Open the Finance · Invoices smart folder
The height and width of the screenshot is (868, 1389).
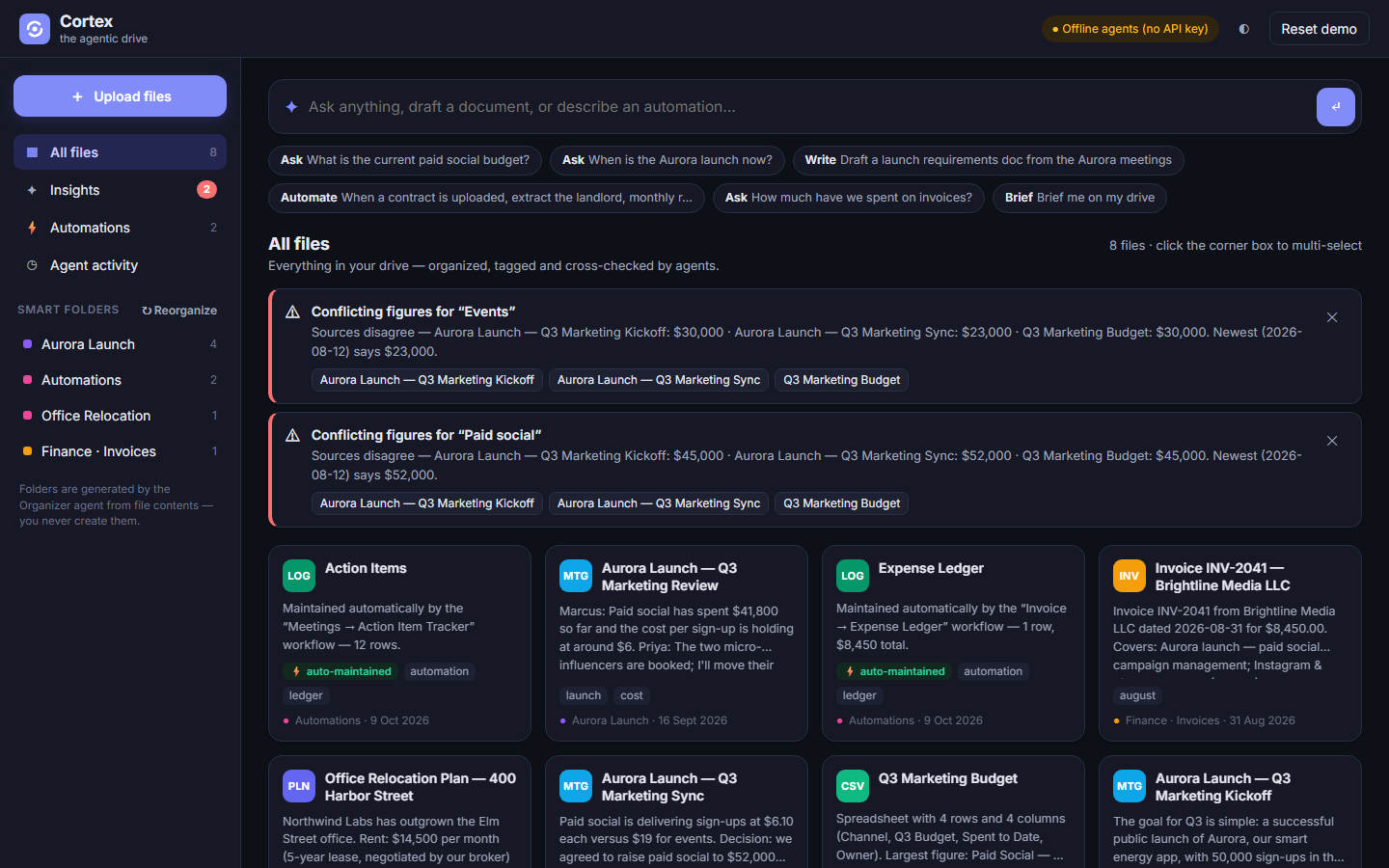click(120, 451)
